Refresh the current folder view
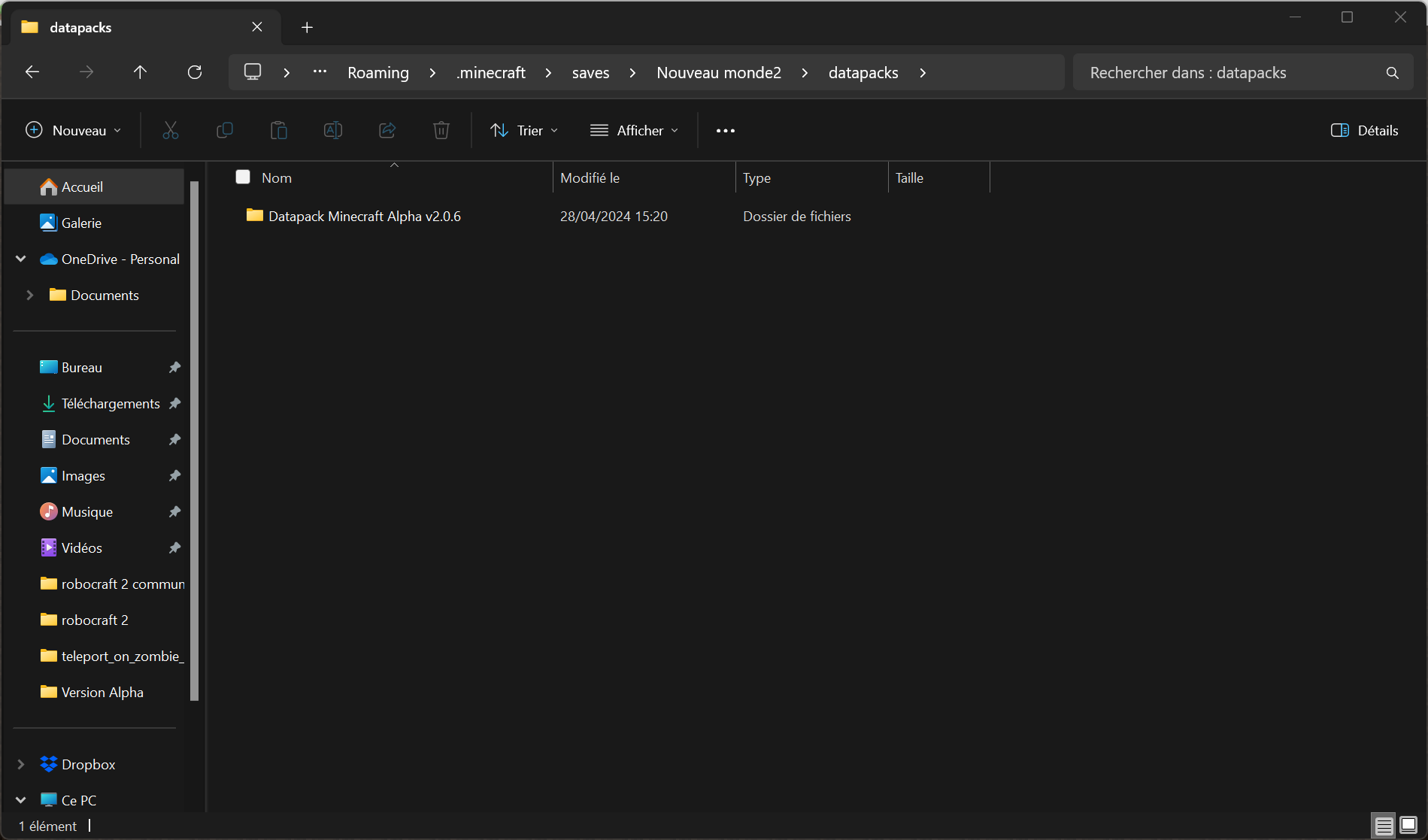Viewport: 1428px width, 840px height. point(195,72)
